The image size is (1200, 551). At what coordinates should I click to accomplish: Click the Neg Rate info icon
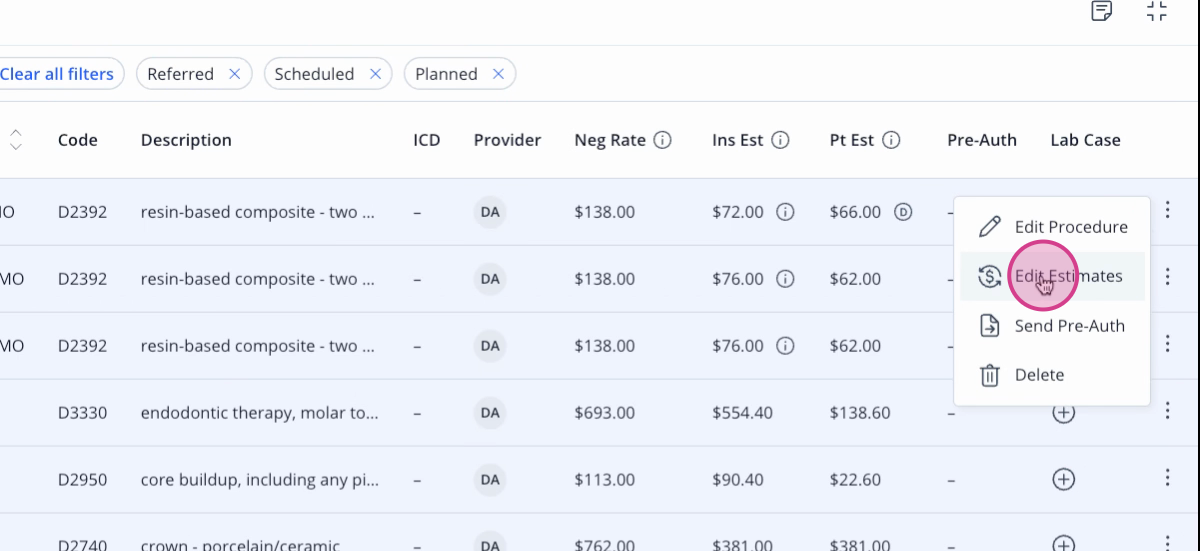[x=662, y=140]
